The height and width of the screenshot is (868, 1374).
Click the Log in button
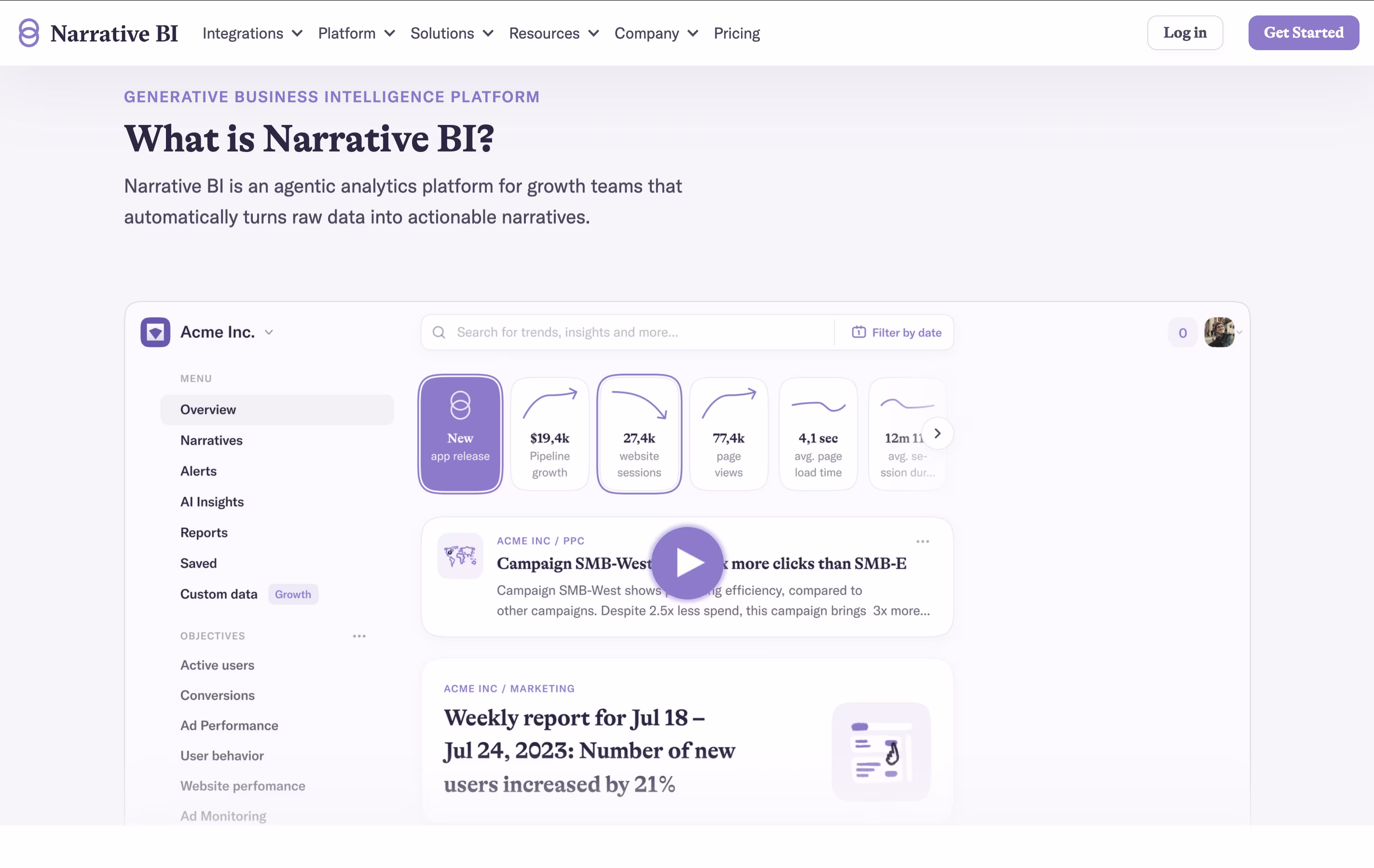click(1184, 32)
